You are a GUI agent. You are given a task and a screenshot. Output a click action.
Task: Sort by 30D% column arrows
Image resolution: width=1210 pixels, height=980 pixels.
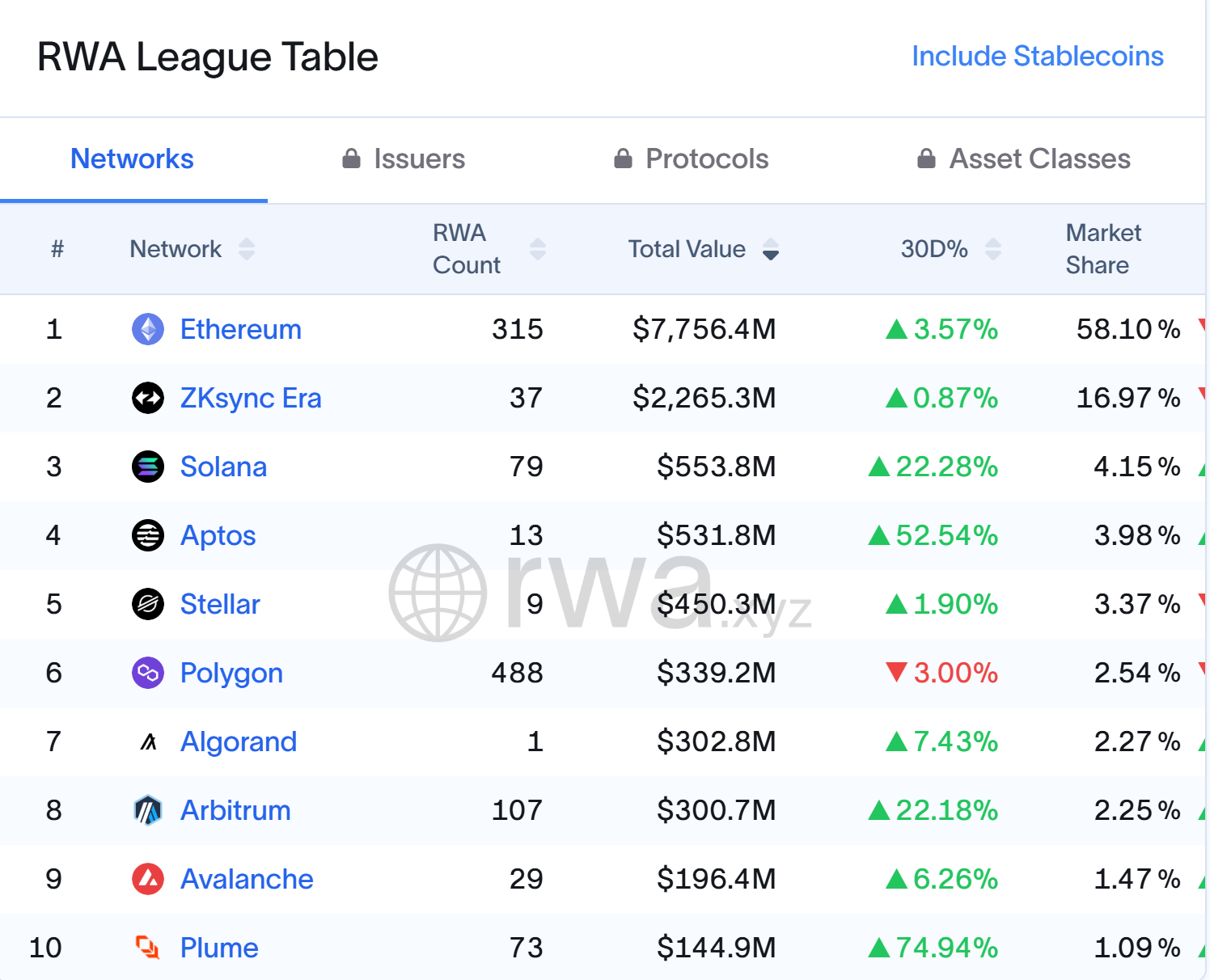tap(993, 249)
